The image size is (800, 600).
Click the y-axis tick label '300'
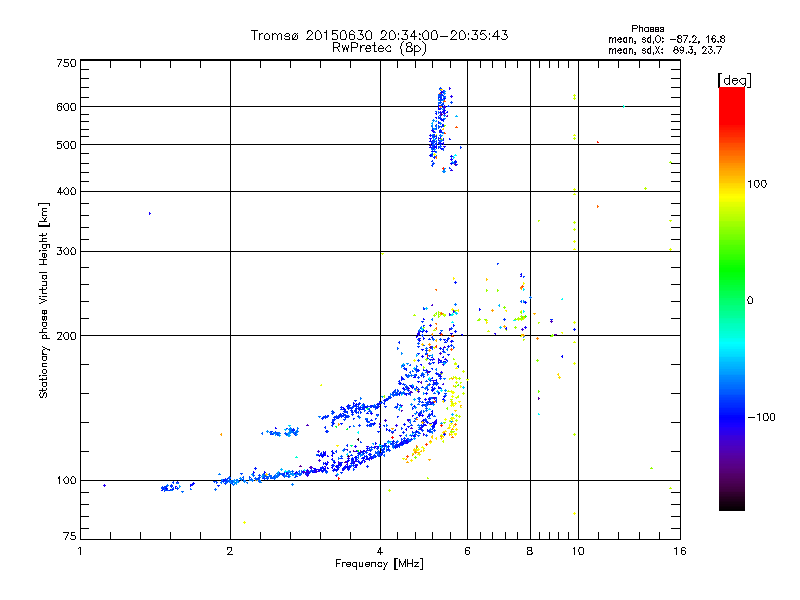coord(66,251)
